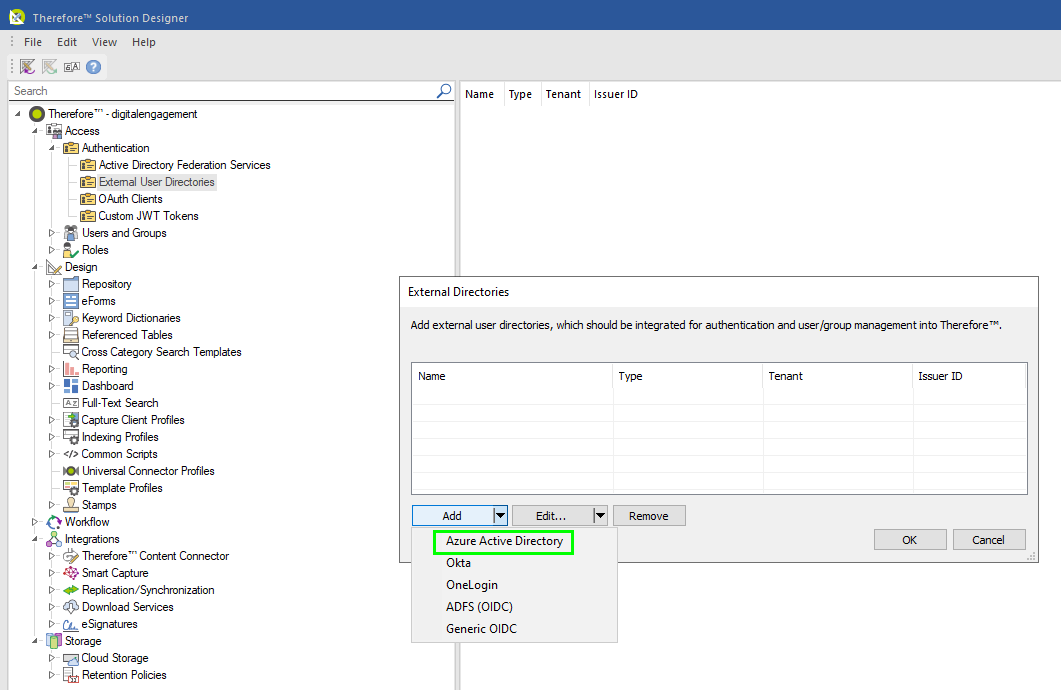1061x690 pixels.
Task: Select Retention Policies tree item
Action: coord(124,675)
